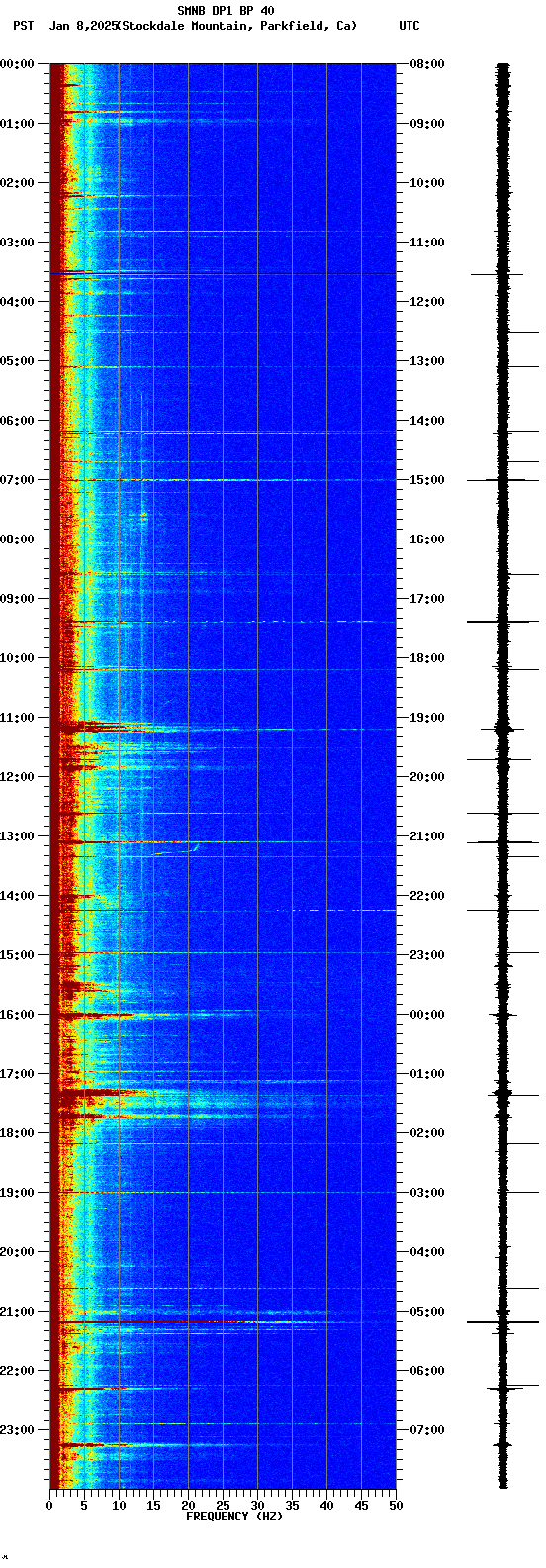Select the date text "Jan 8,2025"
The width and height of the screenshot is (546, 1568).
click(82, 26)
